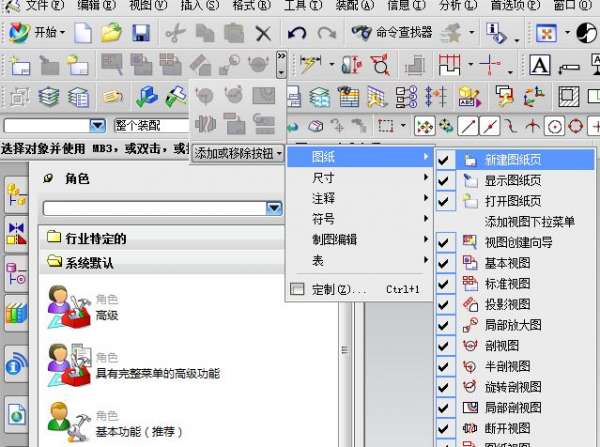Viewport: 600px width, 447px height.
Task: Click the Save (floppy disk) icon
Action: tap(141, 34)
